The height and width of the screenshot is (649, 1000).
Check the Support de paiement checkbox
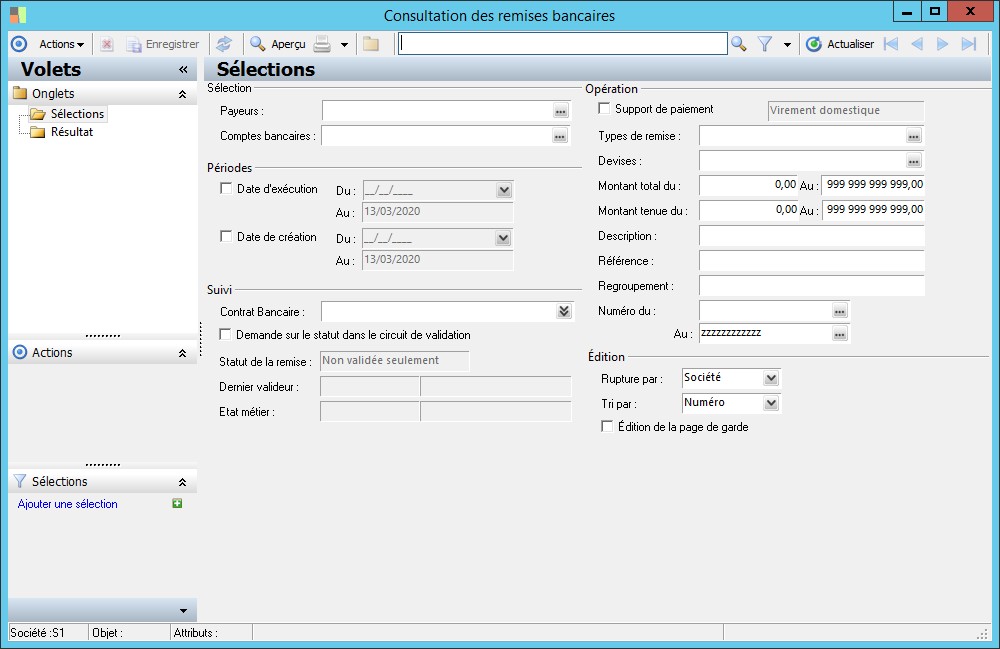pos(604,109)
